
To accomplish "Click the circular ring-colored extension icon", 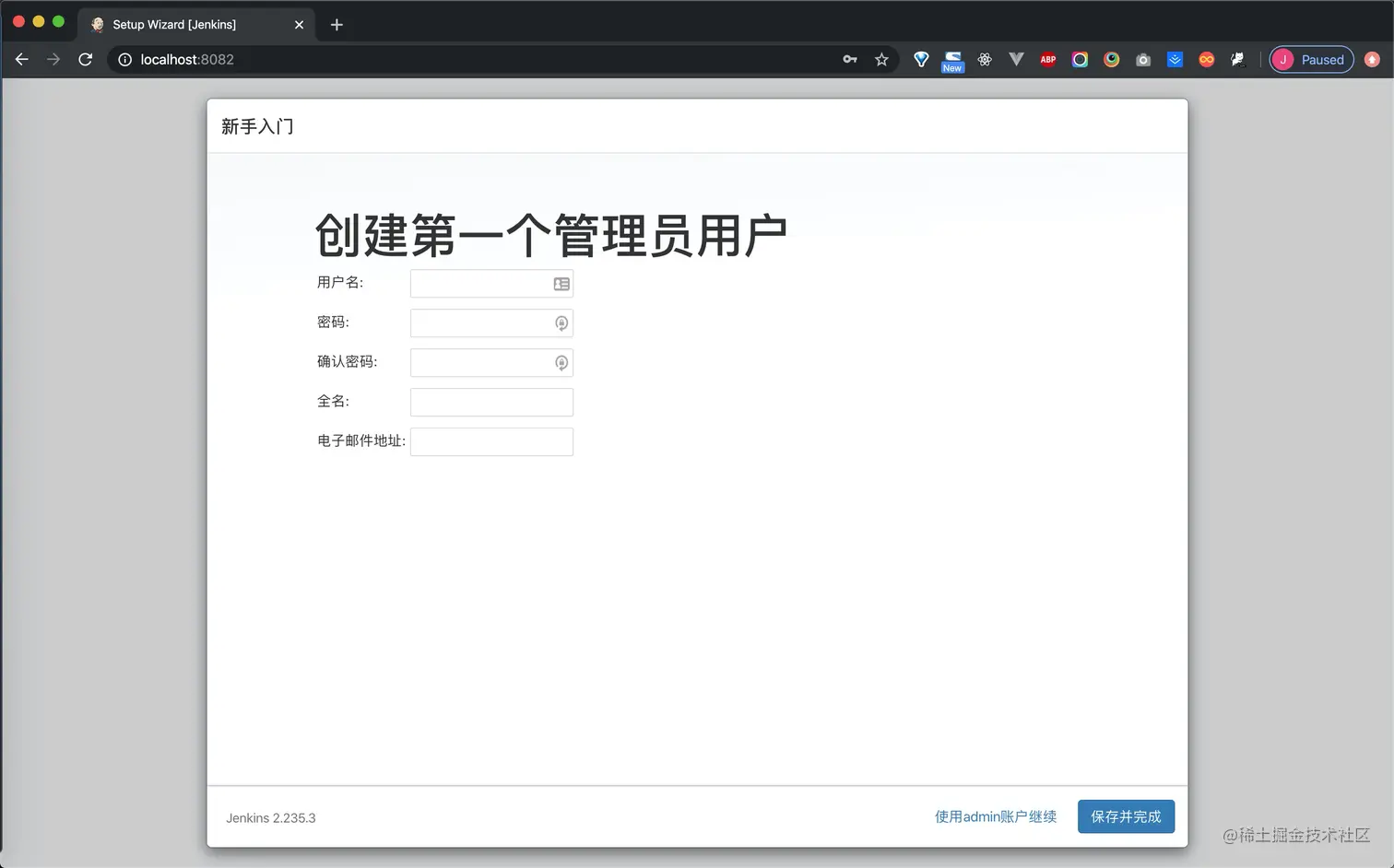I will 1080,59.
